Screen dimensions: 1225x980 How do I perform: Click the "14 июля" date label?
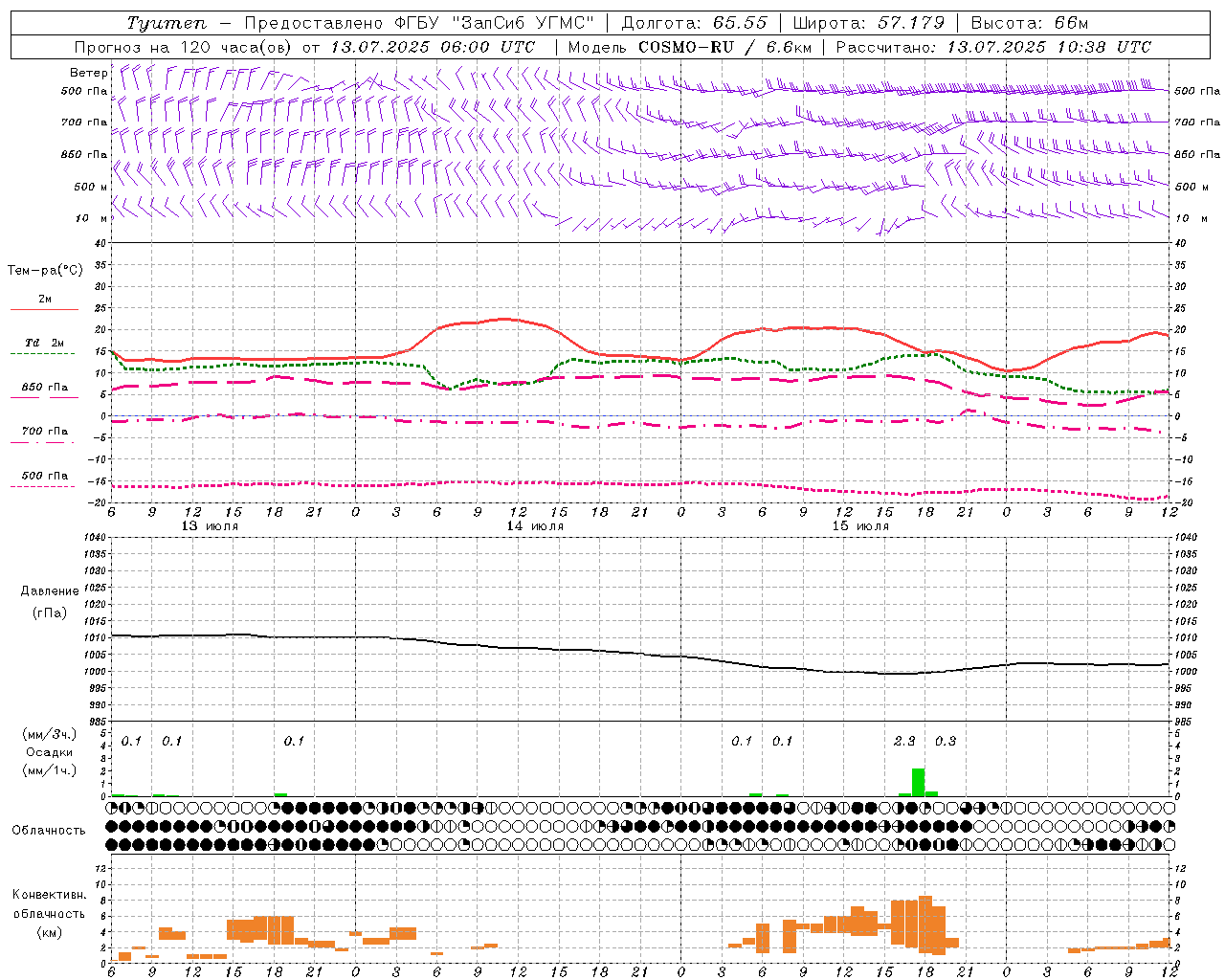535,526
